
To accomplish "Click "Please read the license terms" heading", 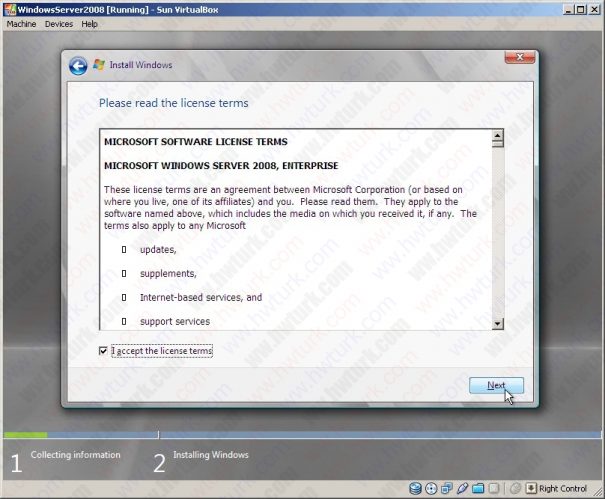I will point(174,103).
